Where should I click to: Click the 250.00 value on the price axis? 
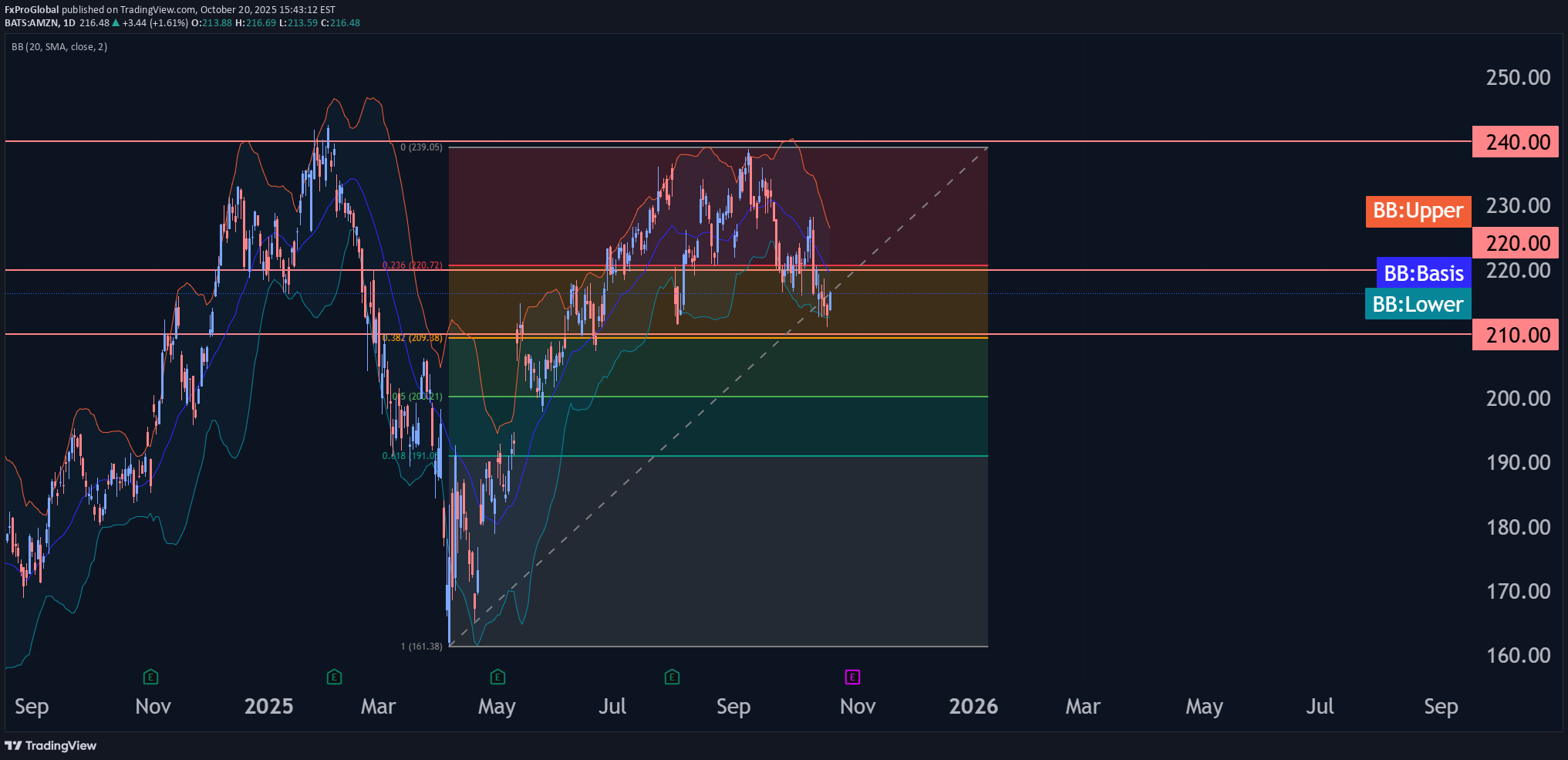pos(1517,78)
